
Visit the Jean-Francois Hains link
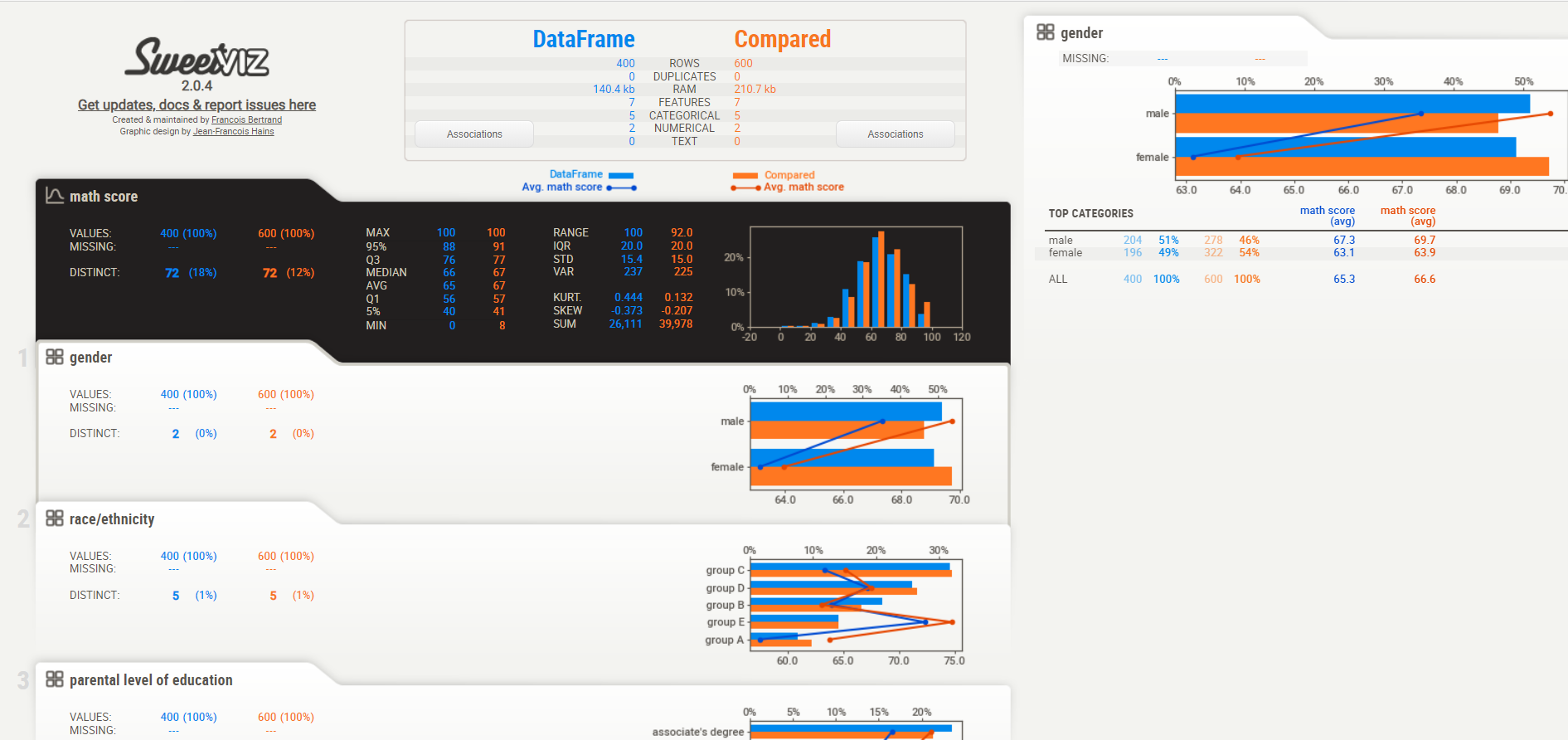[x=233, y=131]
